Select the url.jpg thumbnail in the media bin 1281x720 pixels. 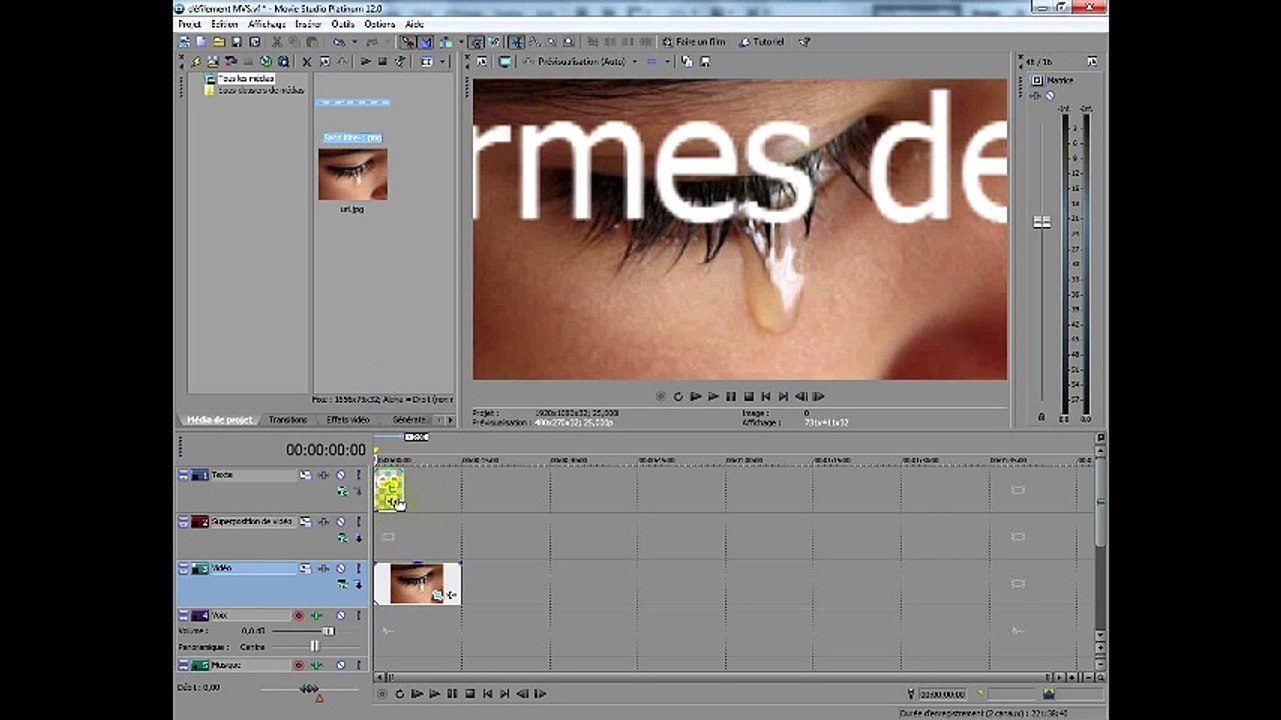(353, 174)
